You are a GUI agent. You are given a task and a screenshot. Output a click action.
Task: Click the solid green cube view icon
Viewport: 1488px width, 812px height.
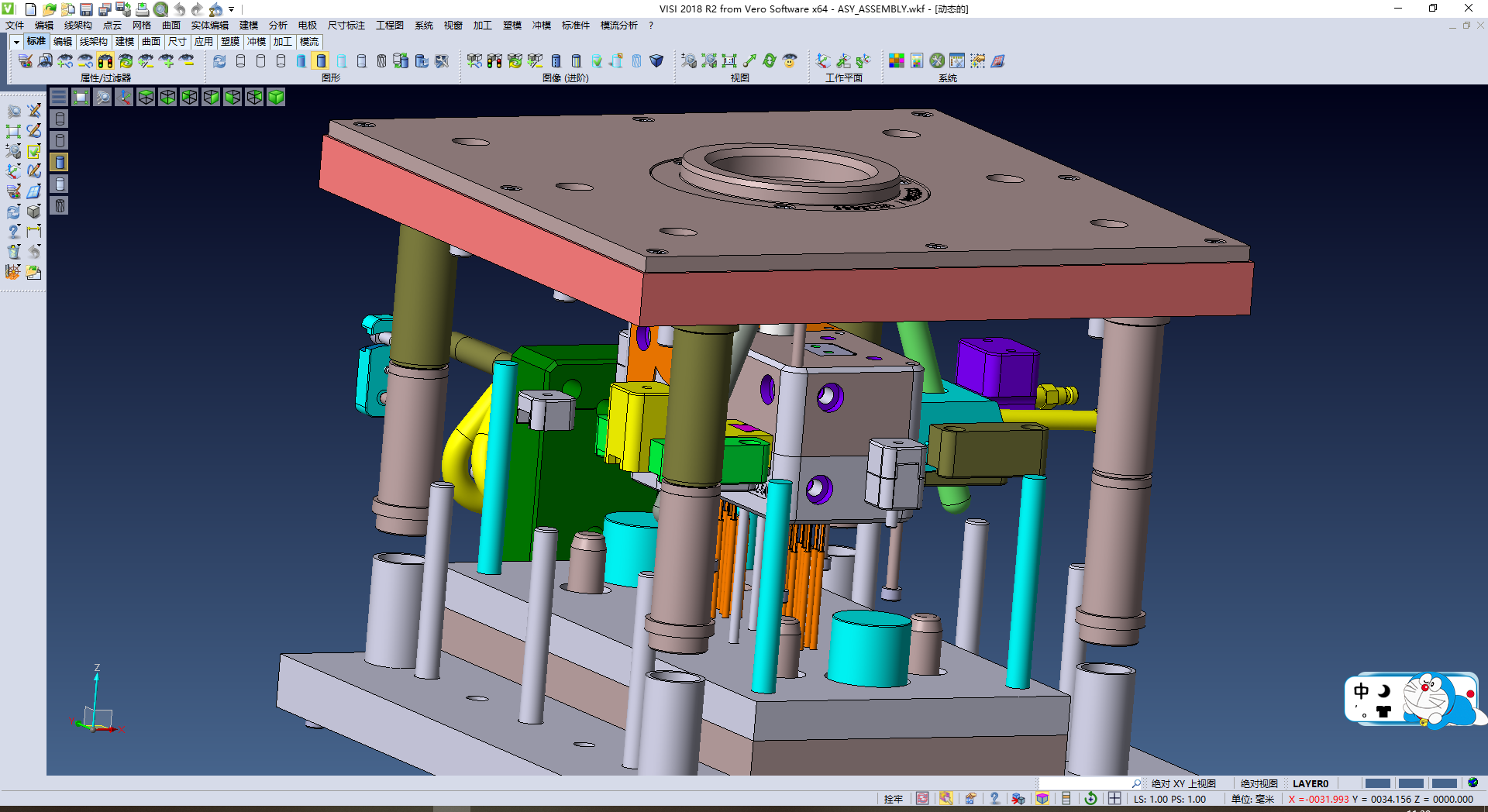(276, 97)
